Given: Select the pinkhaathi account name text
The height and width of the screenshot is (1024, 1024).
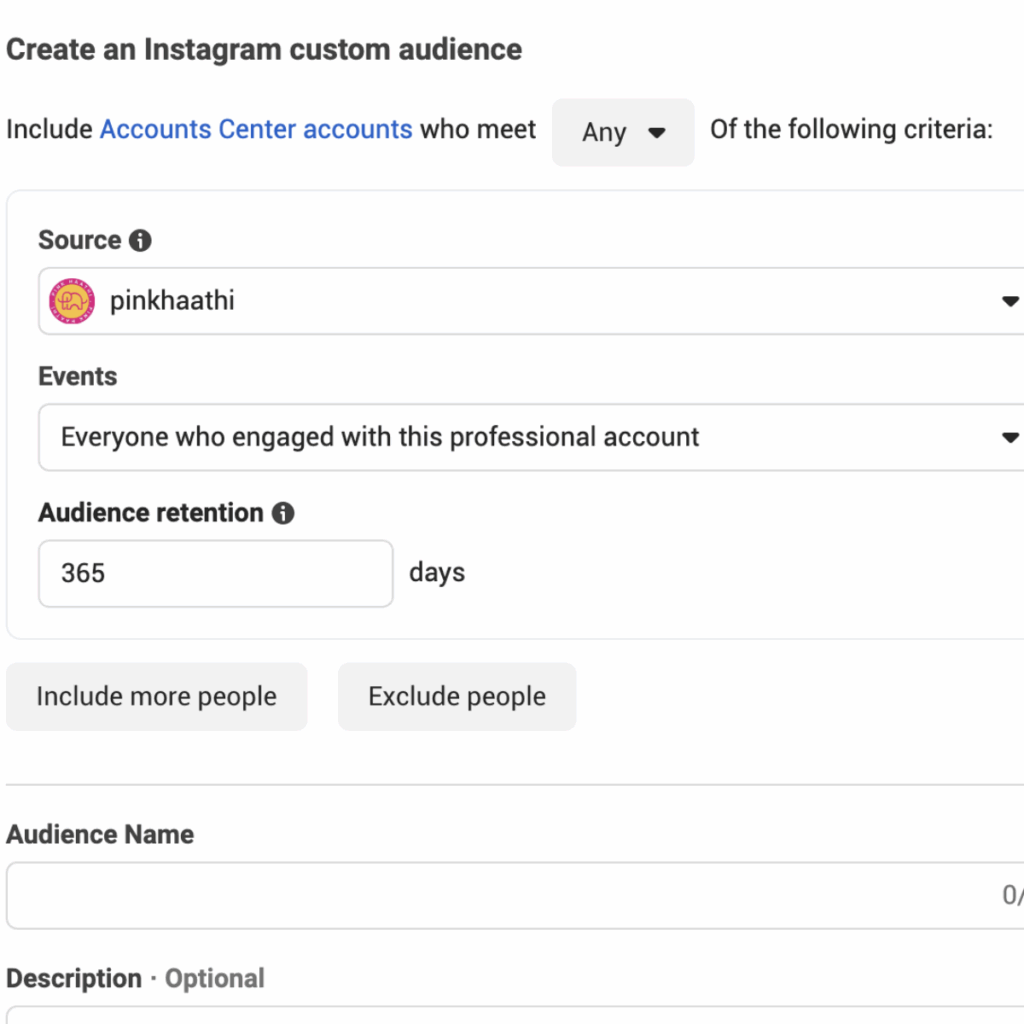Looking at the screenshot, I should click(172, 301).
